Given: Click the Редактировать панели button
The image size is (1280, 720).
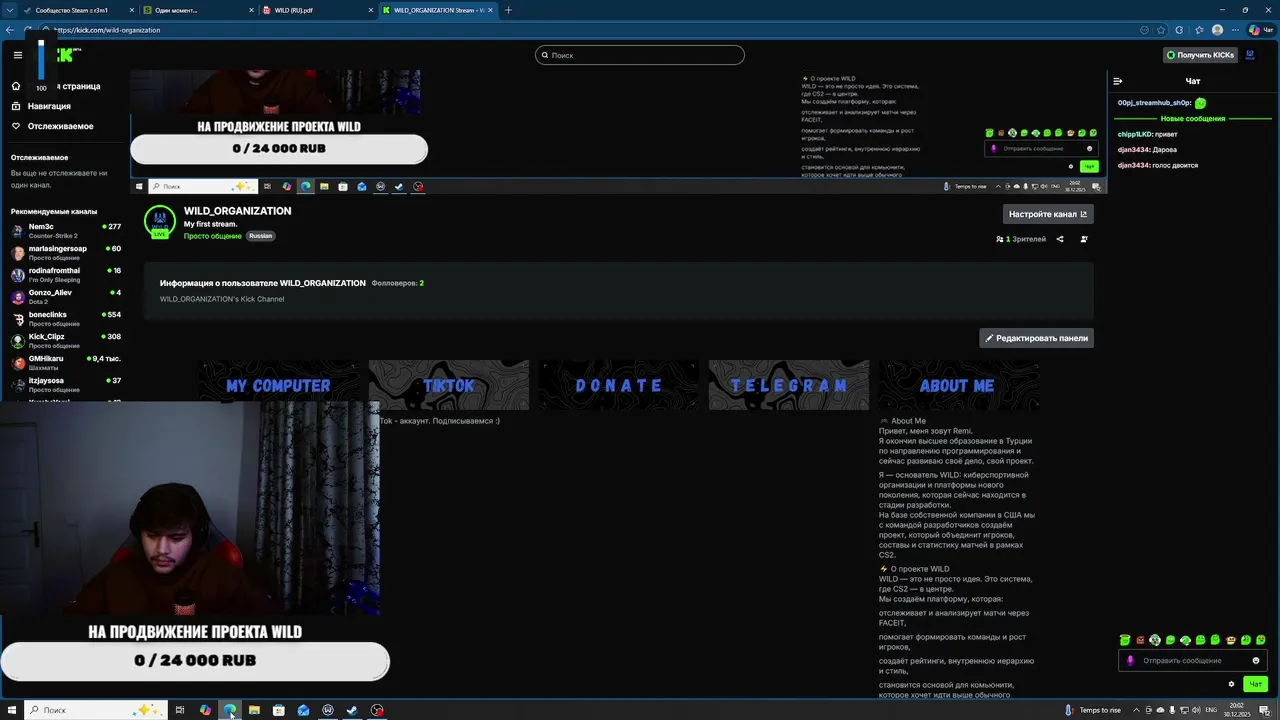Looking at the screenshot, I should [x=1036, y=338].
